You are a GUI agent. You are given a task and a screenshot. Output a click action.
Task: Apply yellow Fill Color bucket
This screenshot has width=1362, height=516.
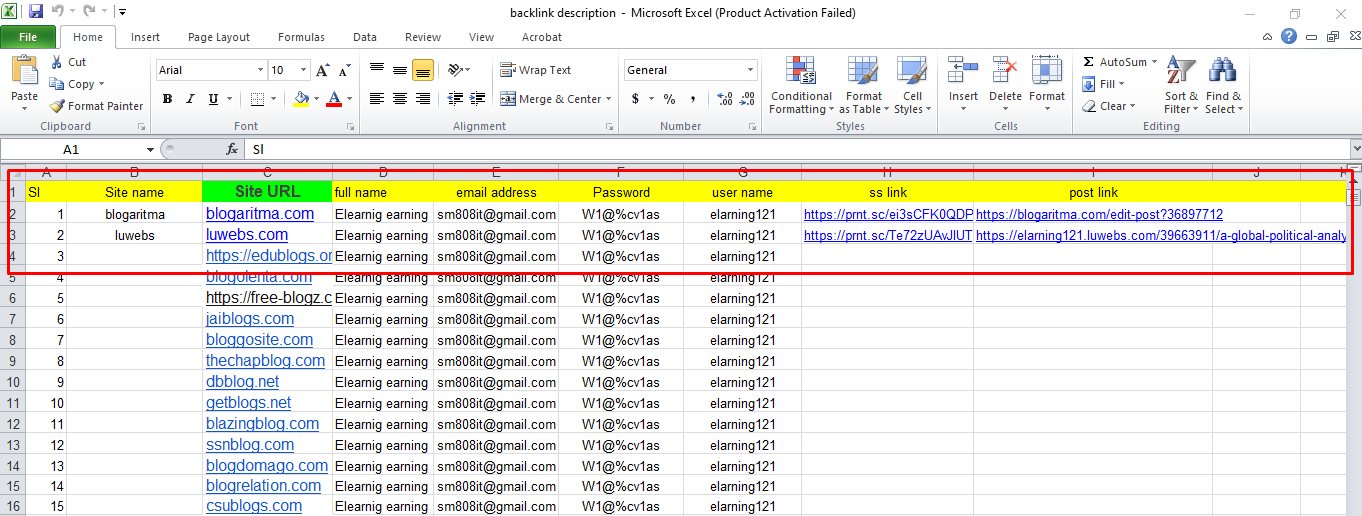301,99
